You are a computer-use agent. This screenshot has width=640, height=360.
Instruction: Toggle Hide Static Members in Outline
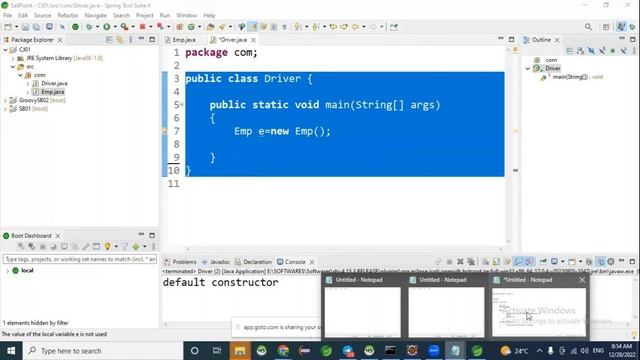coord(602,51)
